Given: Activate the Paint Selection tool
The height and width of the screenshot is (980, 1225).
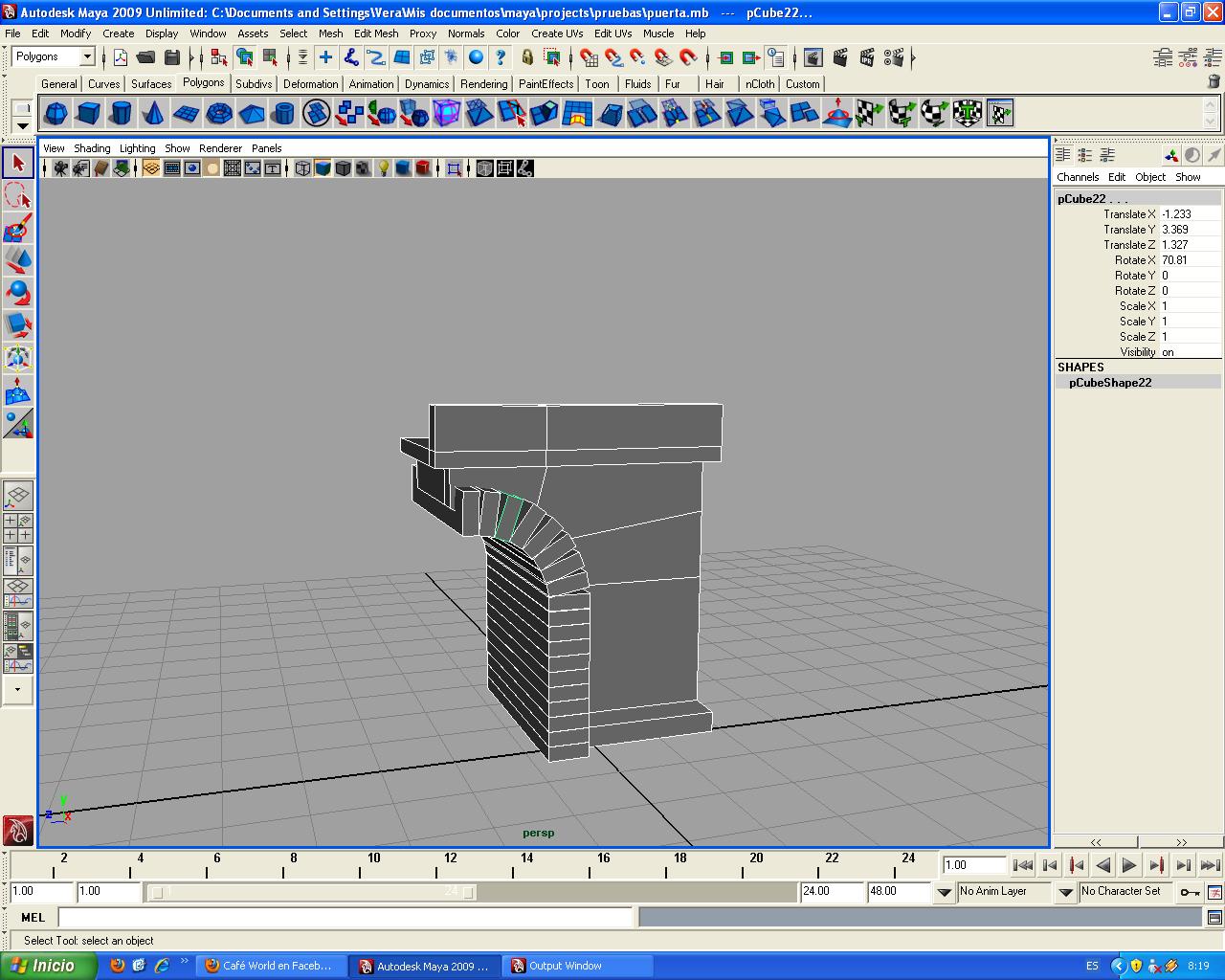Looking at the screenshot, I should 17,228.
